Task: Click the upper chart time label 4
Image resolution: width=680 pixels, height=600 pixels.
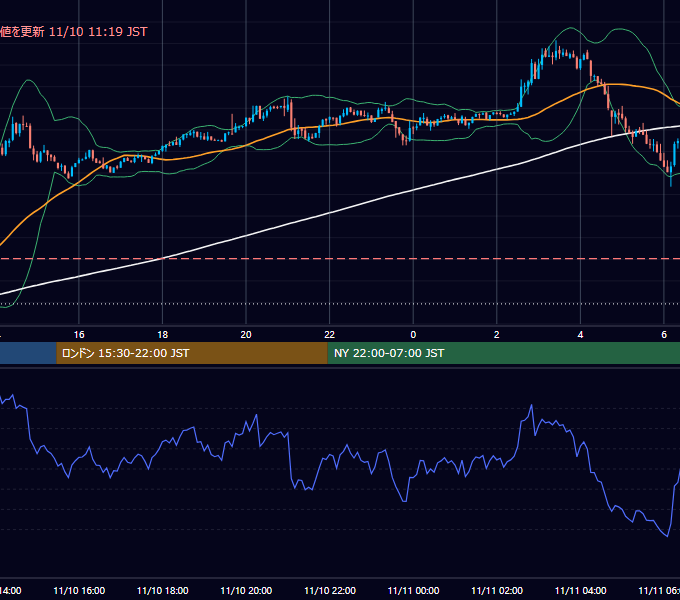Action: pyautogui.click(x=580, y=335)
